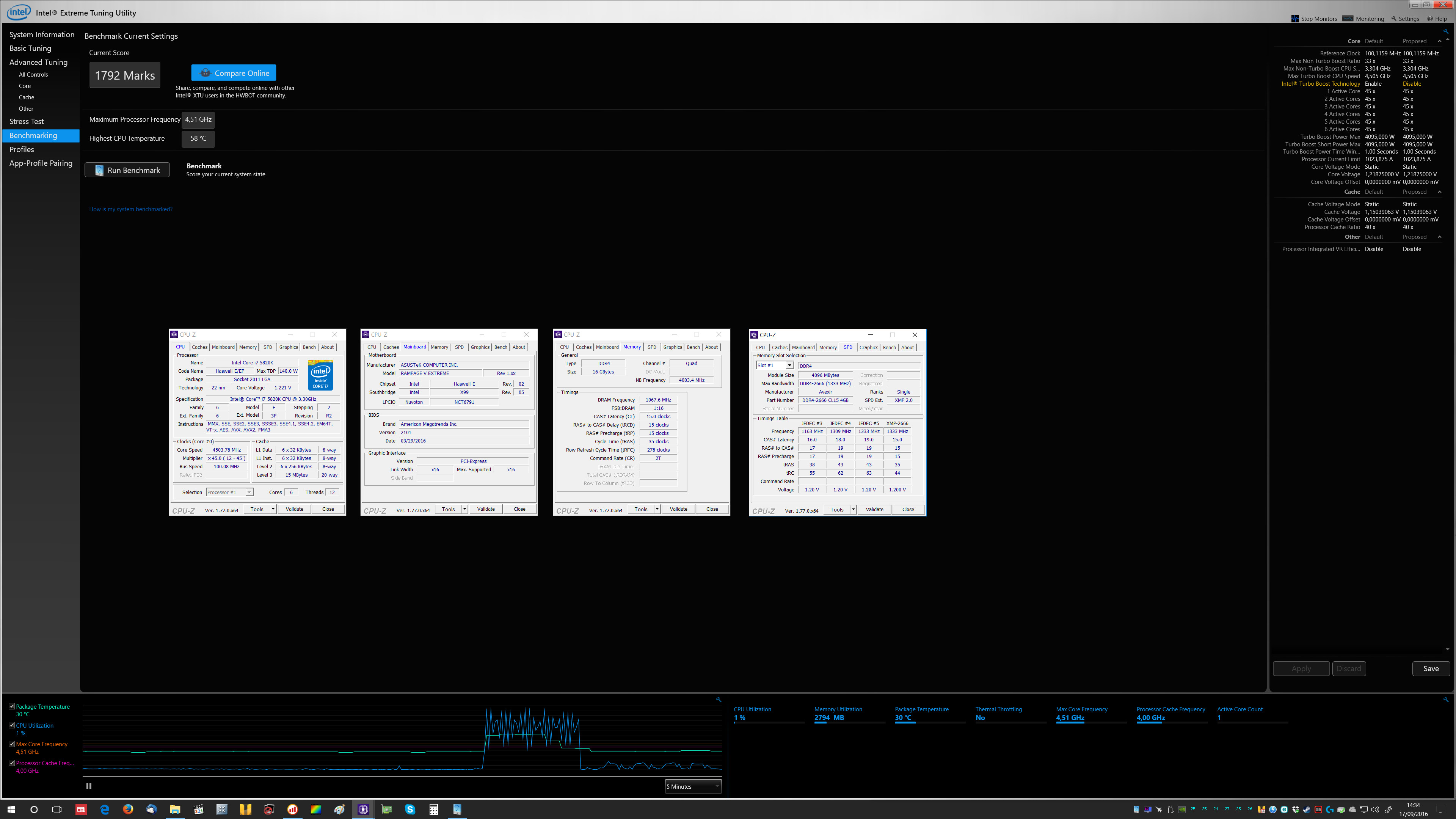Open App-Profile Pairing in the sidebar

pos(41,163)
